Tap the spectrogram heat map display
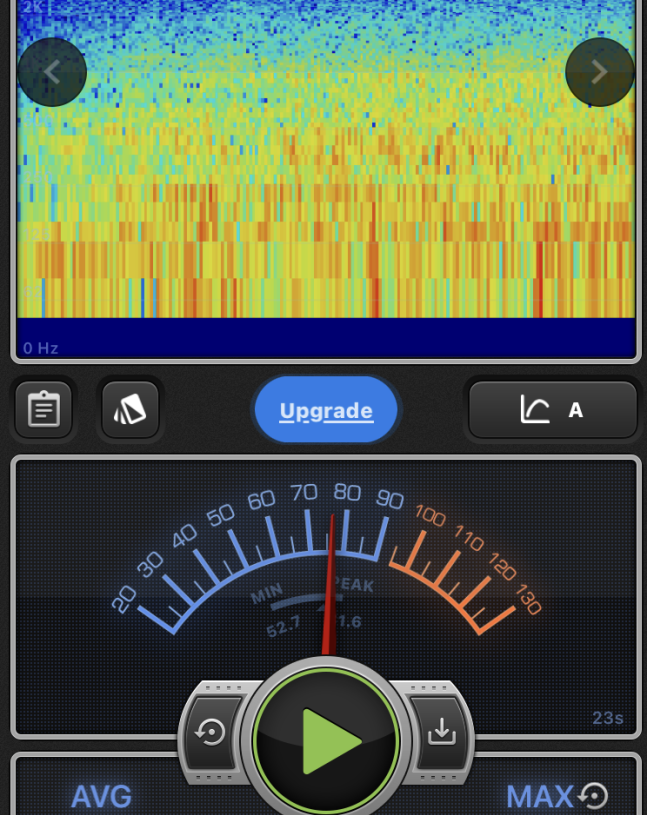This screenshot has height=815, width=647. click(x=326, y=200)
